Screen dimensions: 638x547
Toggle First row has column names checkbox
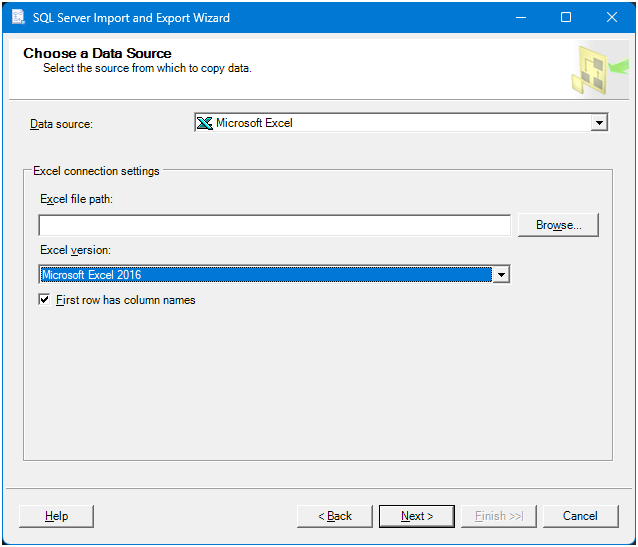[x=44, y=300]
